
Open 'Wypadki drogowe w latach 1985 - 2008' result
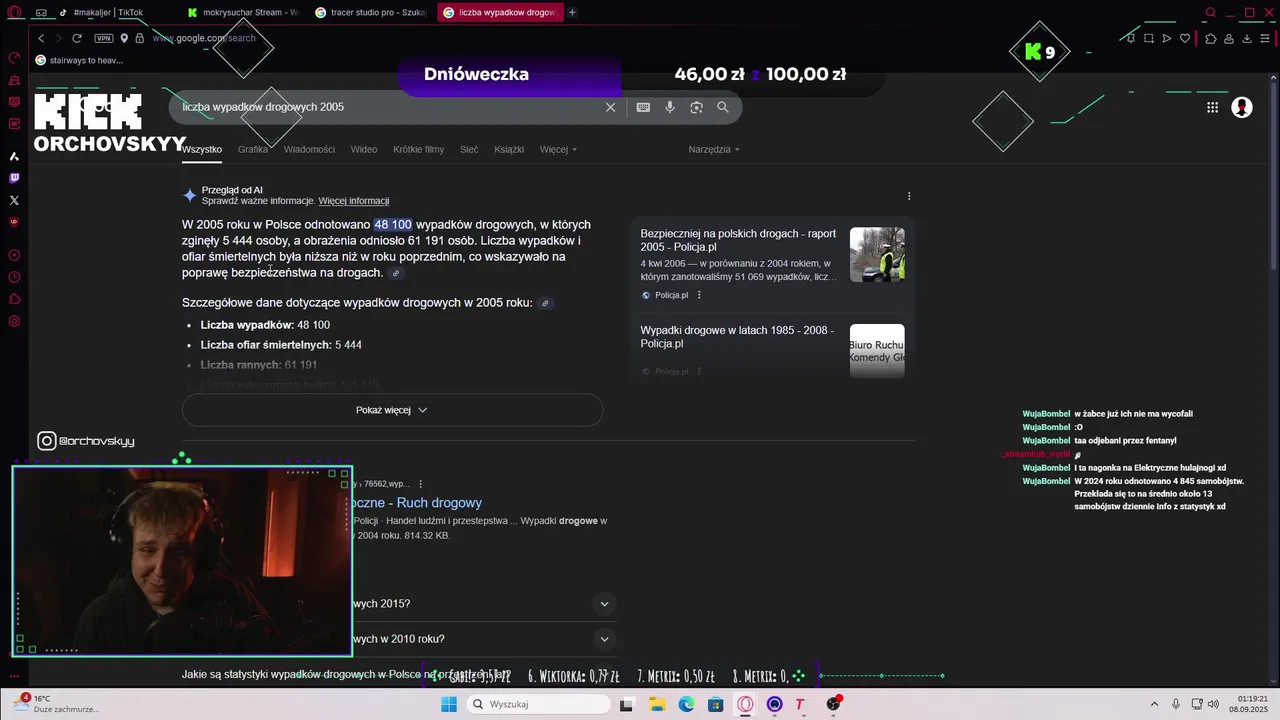click(737, 337)
